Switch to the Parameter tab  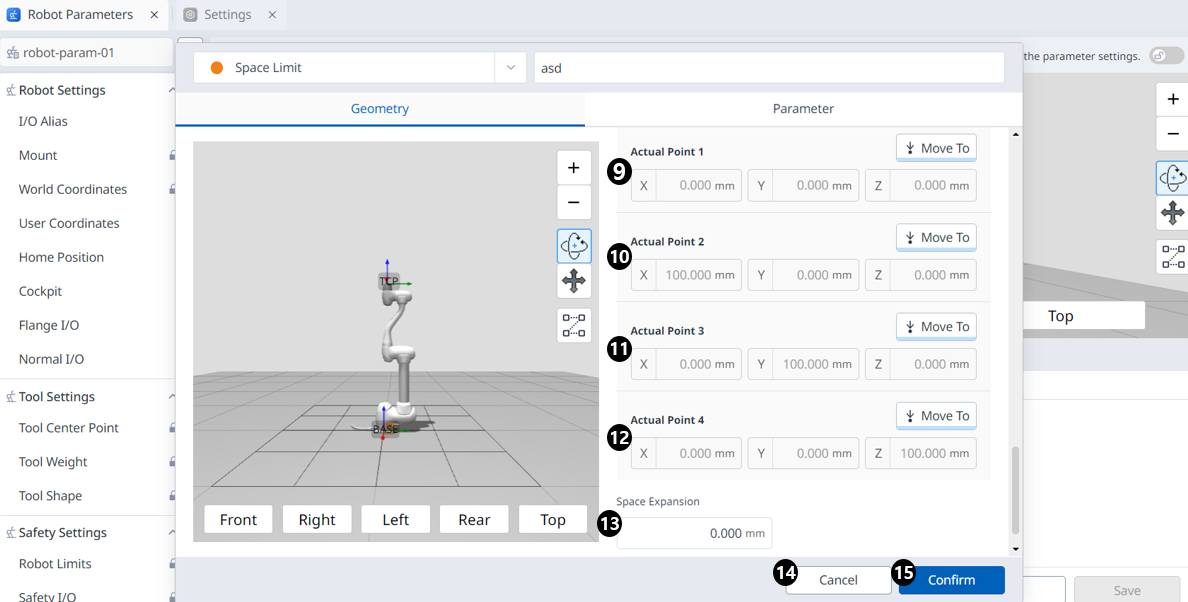click(x=803, y=109)
